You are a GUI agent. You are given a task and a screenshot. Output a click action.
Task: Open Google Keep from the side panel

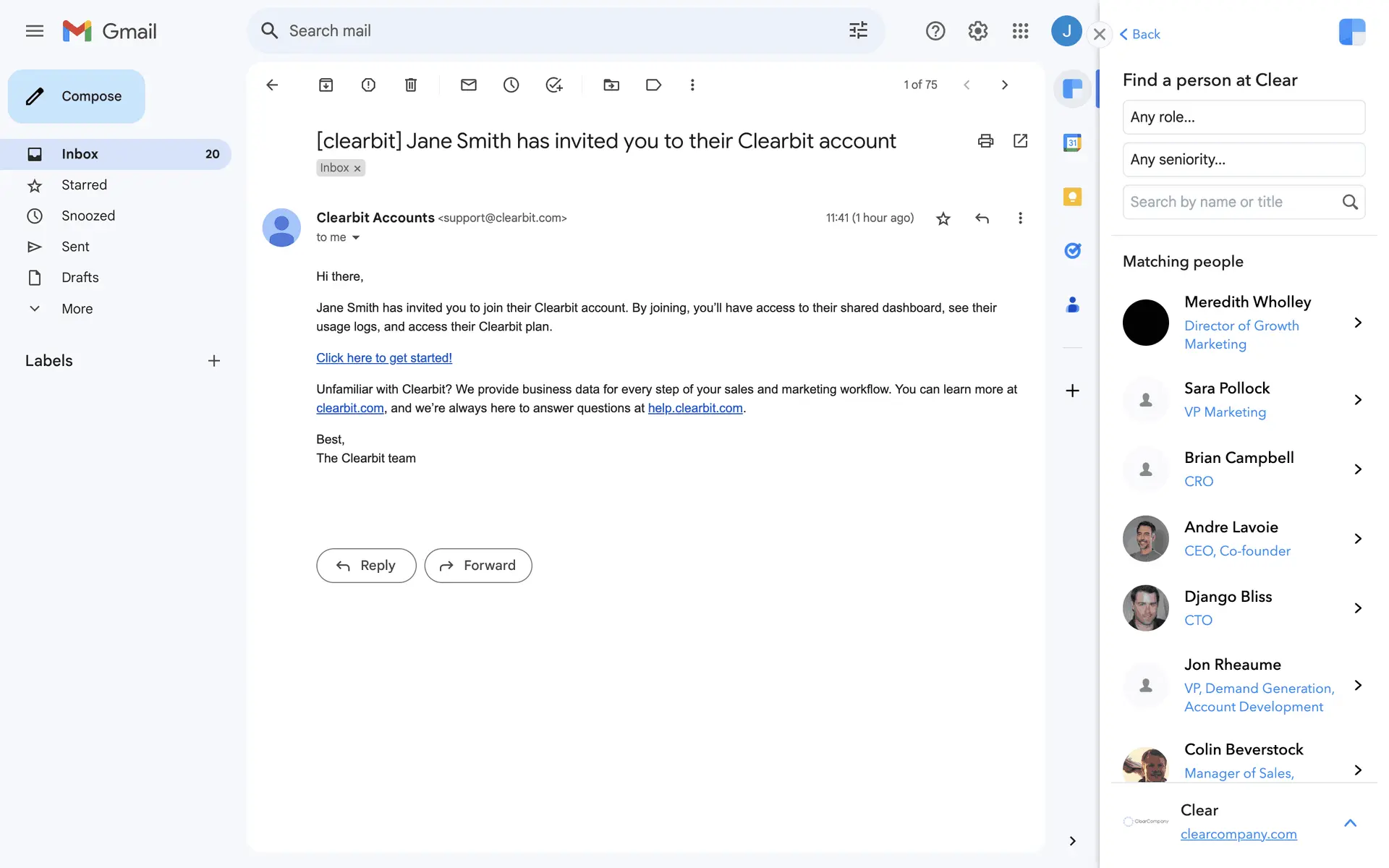click(x=1072, y=197)
